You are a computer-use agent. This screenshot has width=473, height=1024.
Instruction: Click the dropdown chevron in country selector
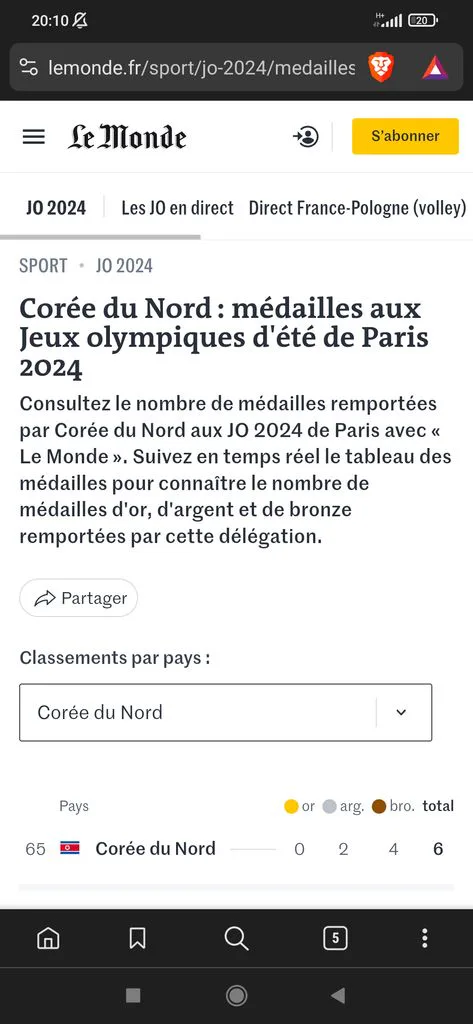(x=401, y=712)
